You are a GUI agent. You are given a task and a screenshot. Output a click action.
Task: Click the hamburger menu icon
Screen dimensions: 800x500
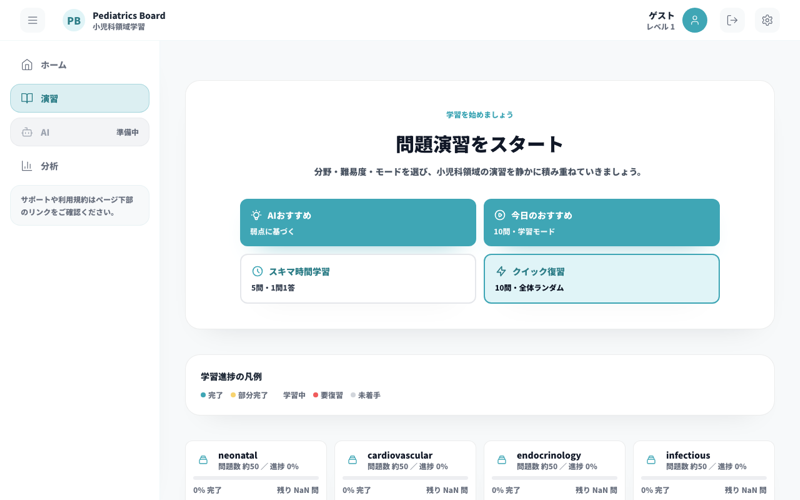point(32,20)
